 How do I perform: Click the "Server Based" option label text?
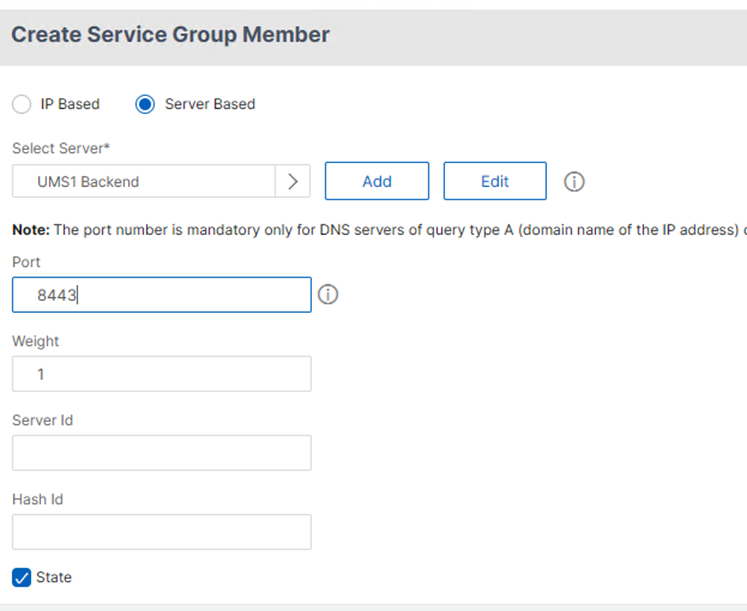209,104
